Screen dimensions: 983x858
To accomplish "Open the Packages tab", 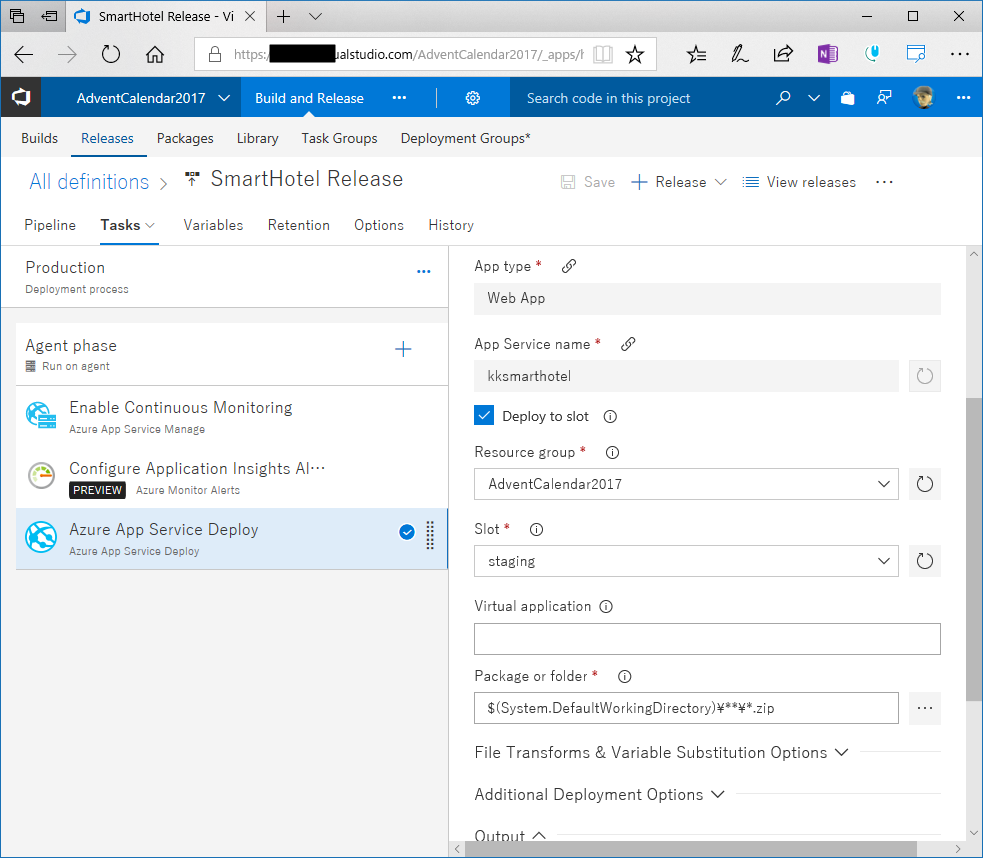I will tap(185, 139).
